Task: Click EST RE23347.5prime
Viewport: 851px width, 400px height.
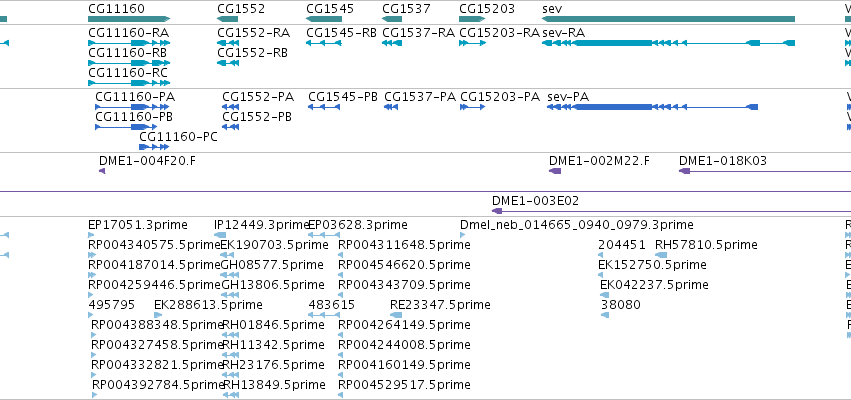Action: pyautogui.click(x=396, y=315)
